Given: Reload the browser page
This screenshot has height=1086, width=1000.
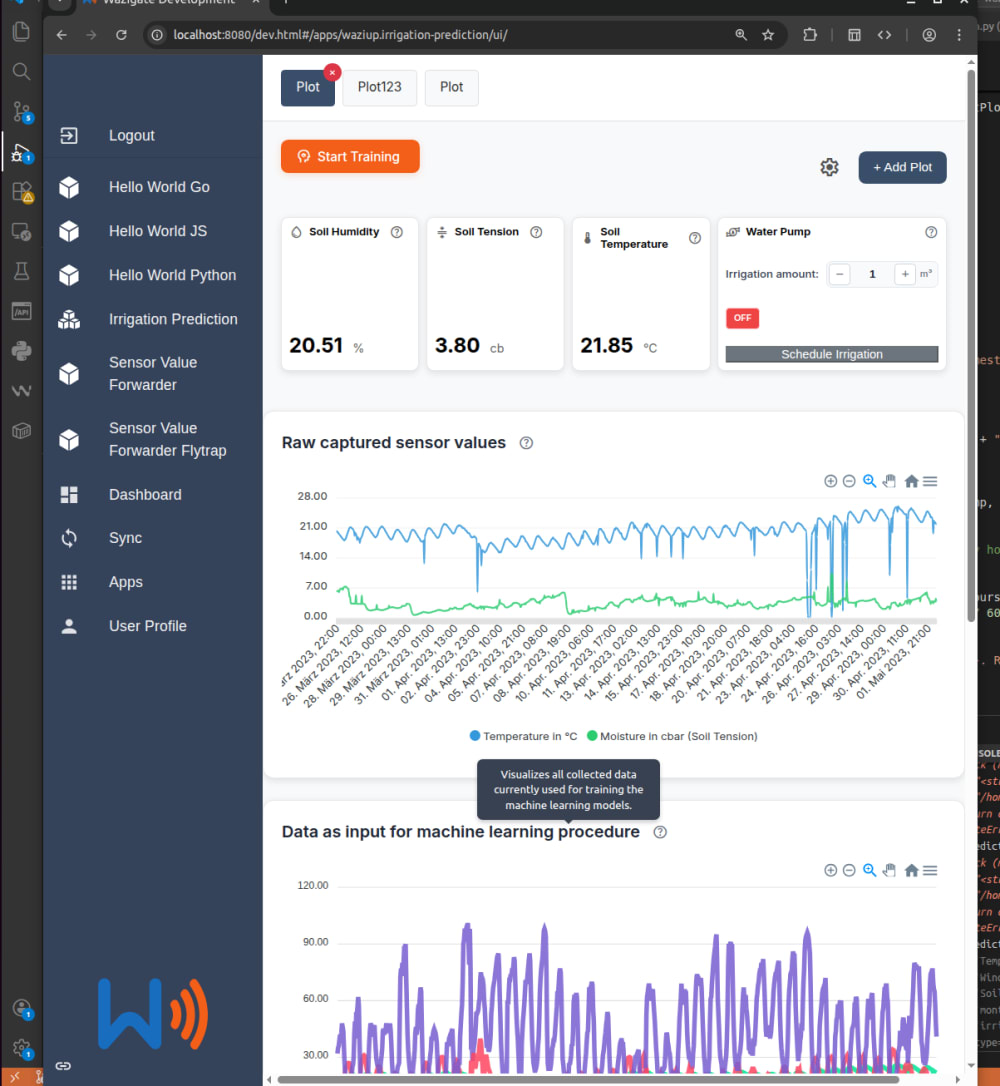Looking at the screenshot, I should coord(121,35).
